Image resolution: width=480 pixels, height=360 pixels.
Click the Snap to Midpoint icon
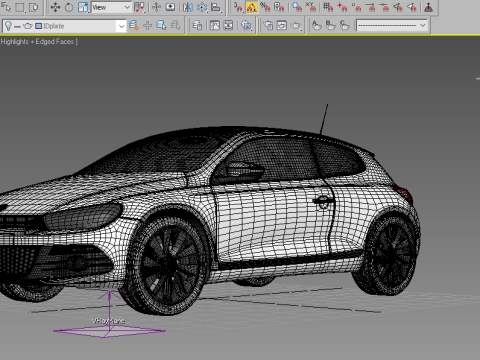coord(384,7)
